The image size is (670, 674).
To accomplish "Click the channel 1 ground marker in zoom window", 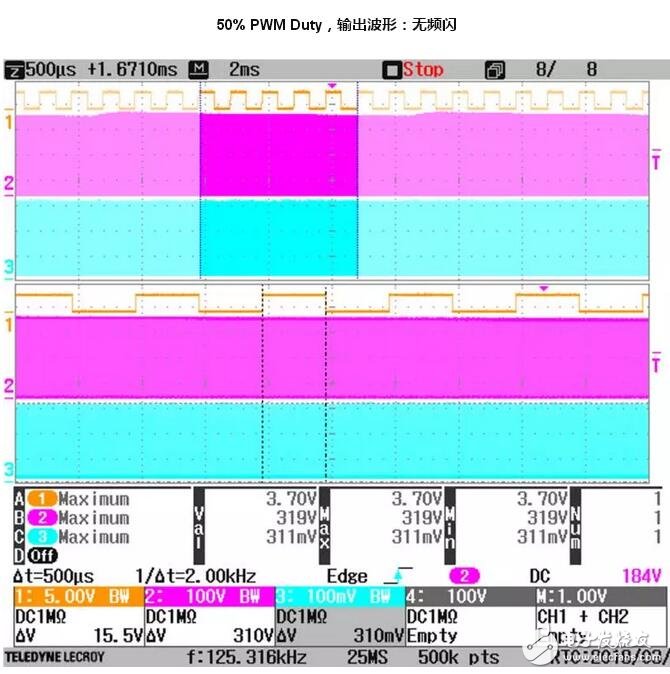I will pyautogui.click(x=9, y=322).
